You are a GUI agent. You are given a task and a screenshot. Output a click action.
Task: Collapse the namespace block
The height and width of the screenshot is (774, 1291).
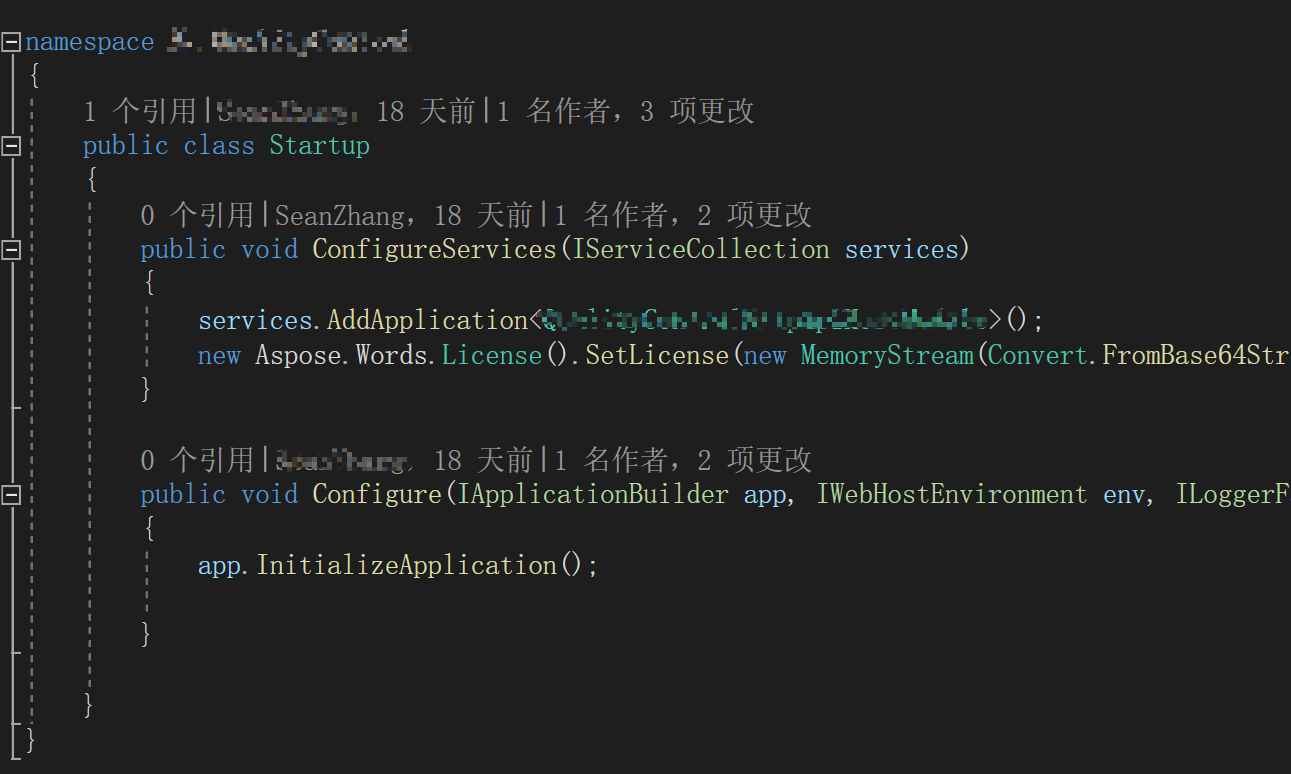pos(11,43)
